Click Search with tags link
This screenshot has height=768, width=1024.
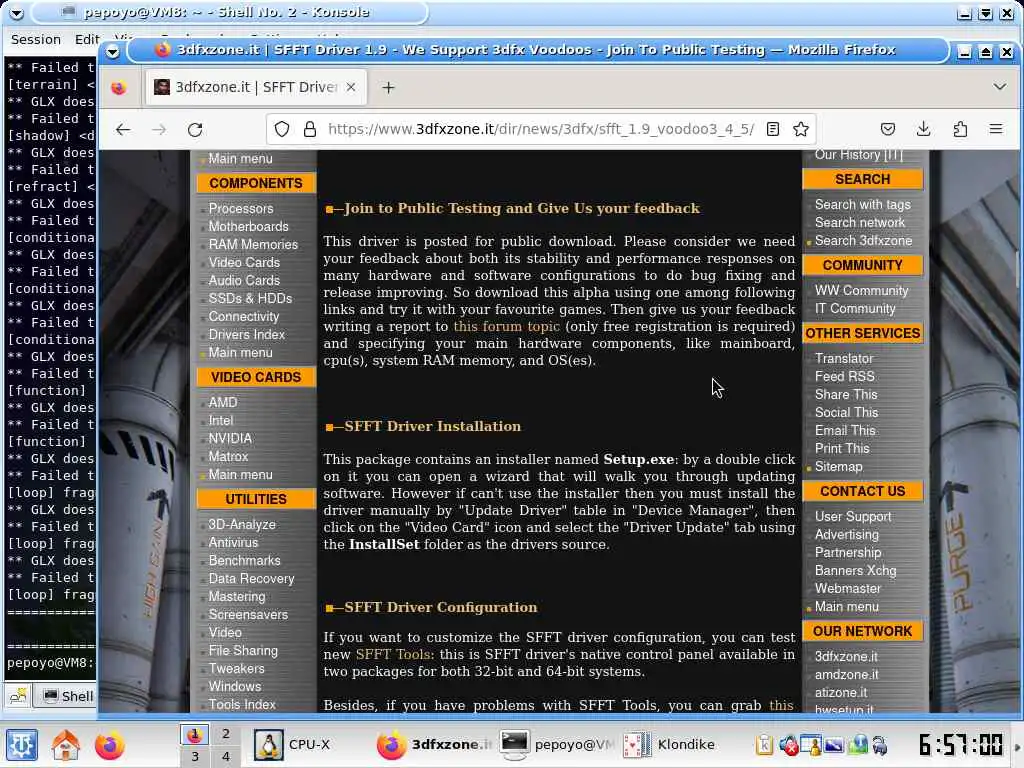862,204
